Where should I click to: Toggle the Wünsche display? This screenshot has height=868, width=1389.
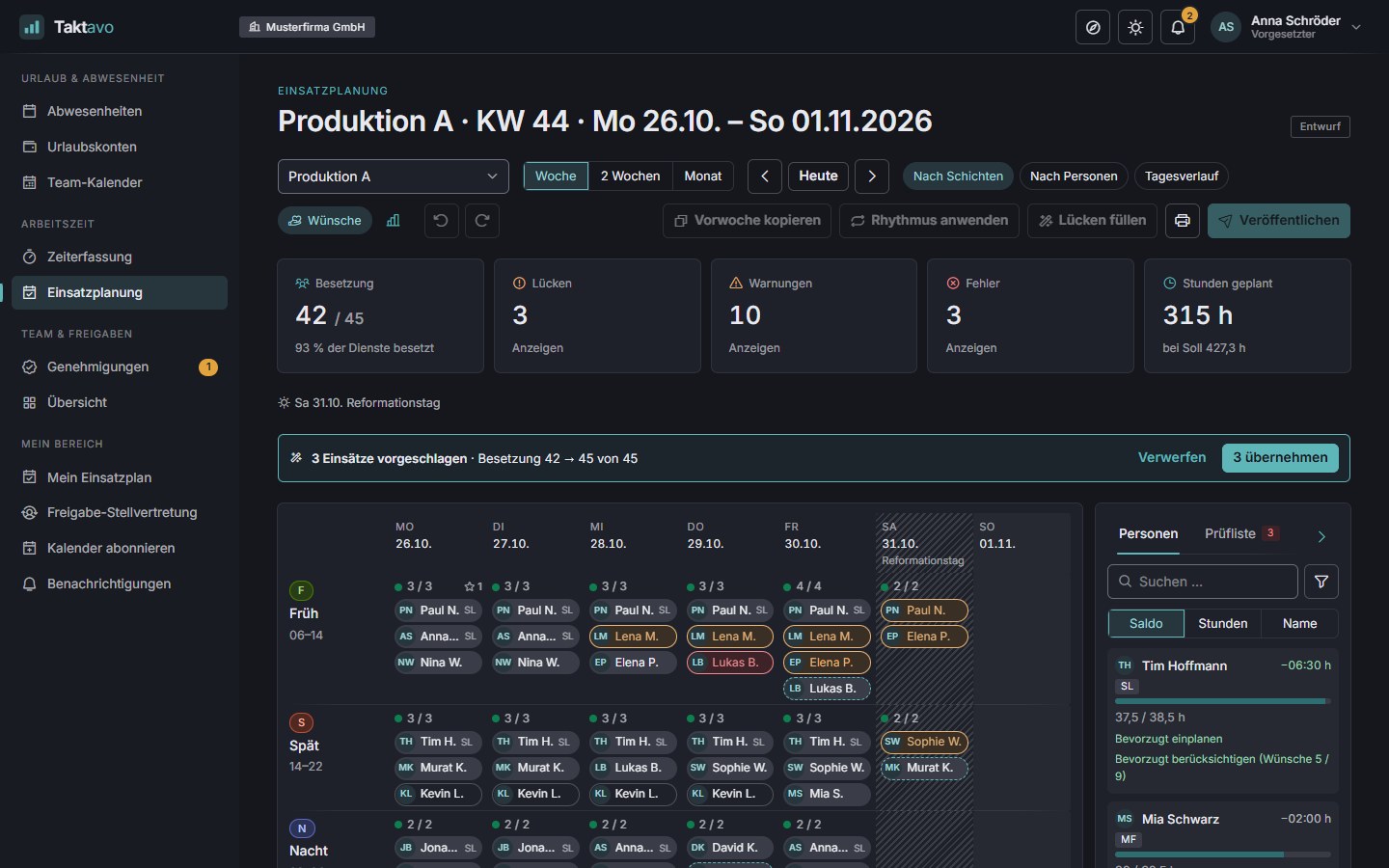[325, 221]
